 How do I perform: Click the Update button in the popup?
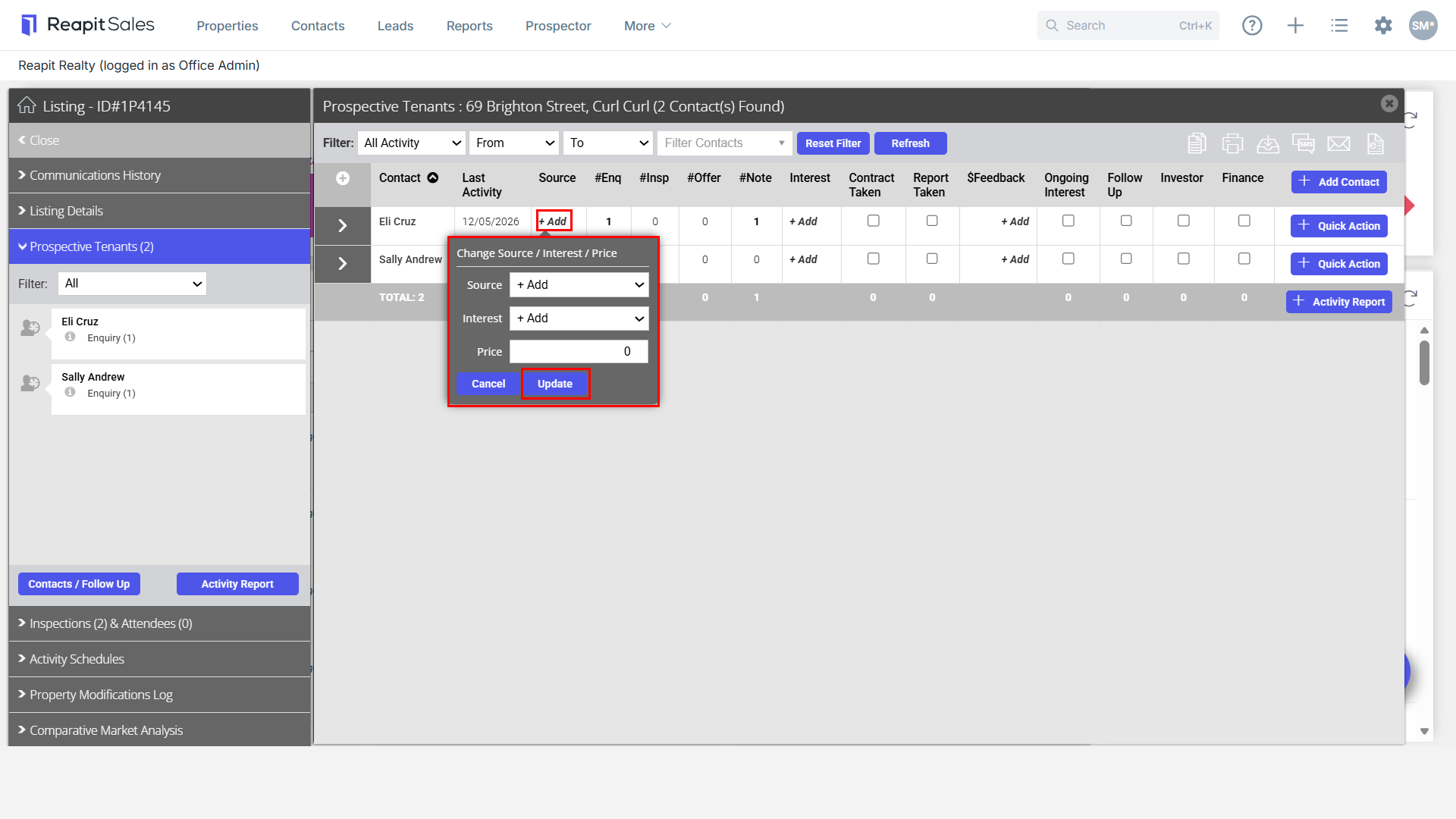[x=555, y=384]
